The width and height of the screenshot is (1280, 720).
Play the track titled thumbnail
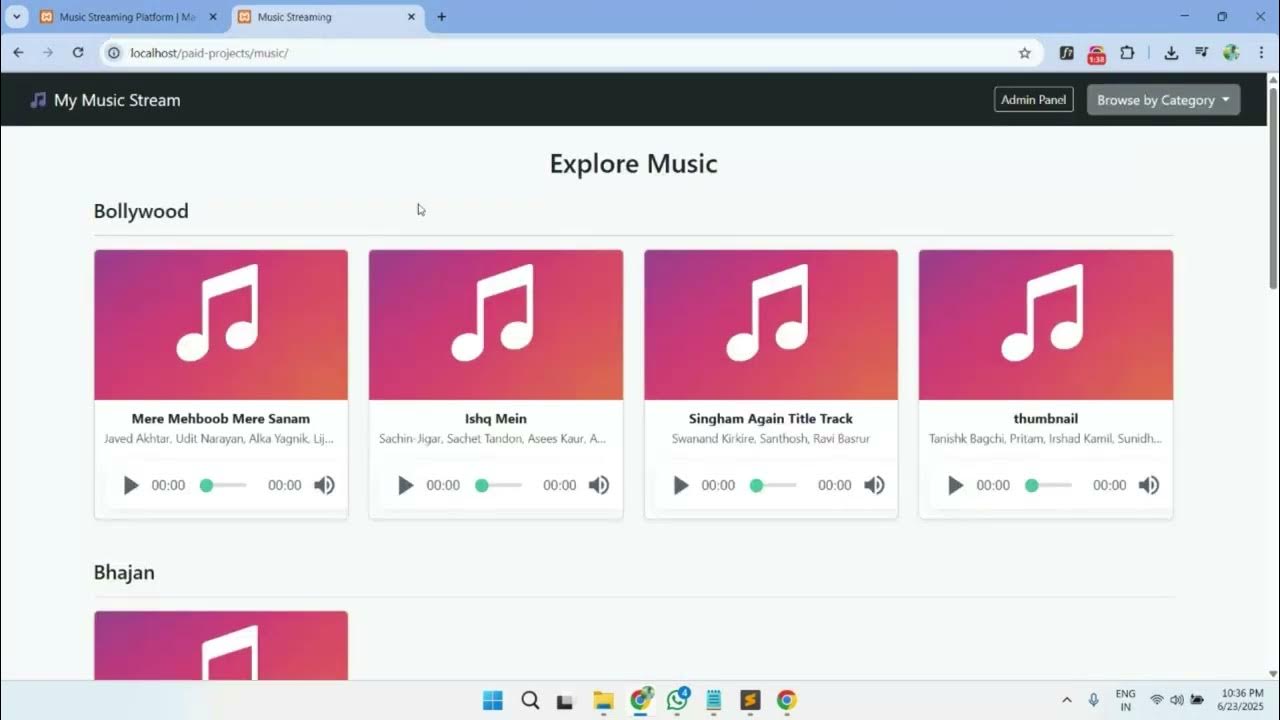point(956,485)
